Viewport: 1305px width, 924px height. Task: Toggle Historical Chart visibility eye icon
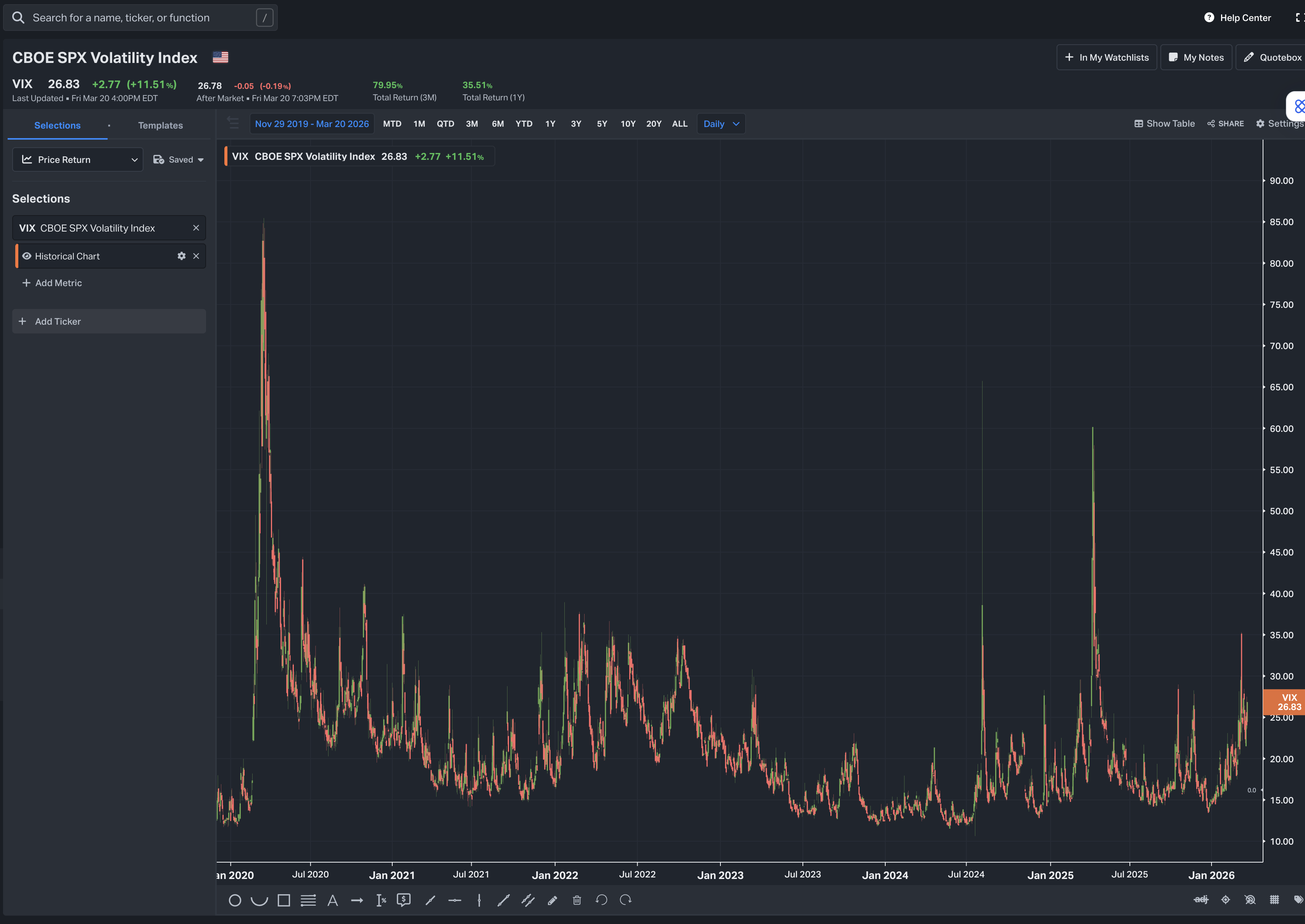(26, 256)
